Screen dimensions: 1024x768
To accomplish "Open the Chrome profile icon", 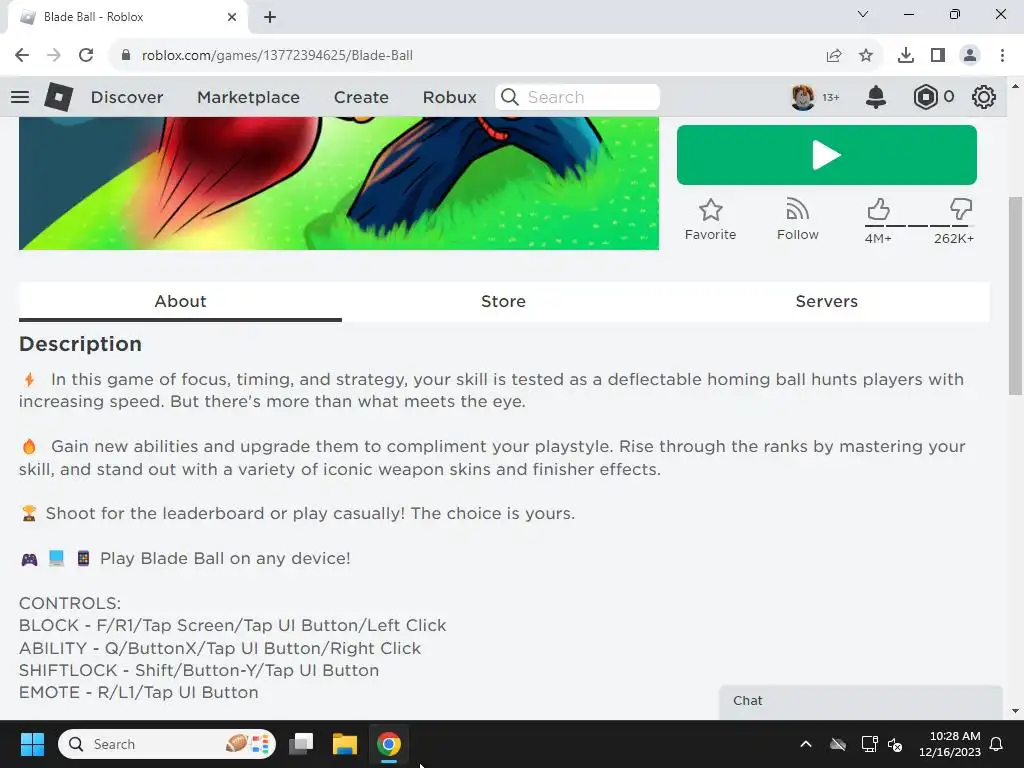I will 970,55.
